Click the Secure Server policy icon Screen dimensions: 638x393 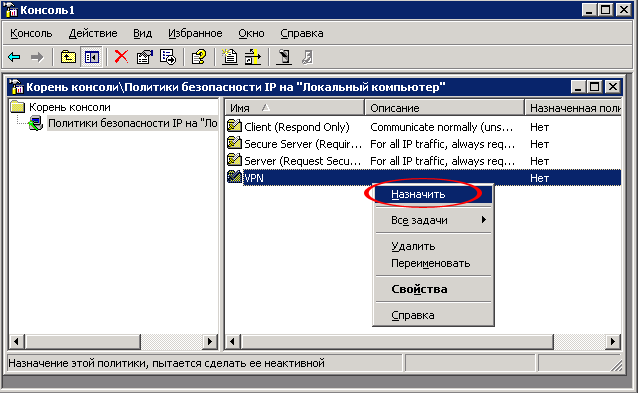coord(234,143)
